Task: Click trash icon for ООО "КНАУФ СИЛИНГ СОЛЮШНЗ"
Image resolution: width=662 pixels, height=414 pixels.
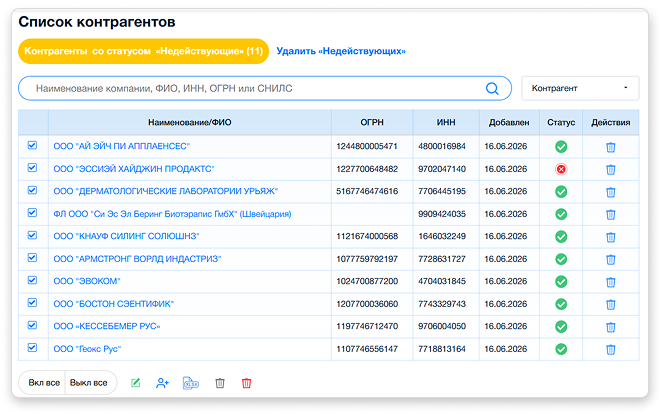Action: (610, 237)
